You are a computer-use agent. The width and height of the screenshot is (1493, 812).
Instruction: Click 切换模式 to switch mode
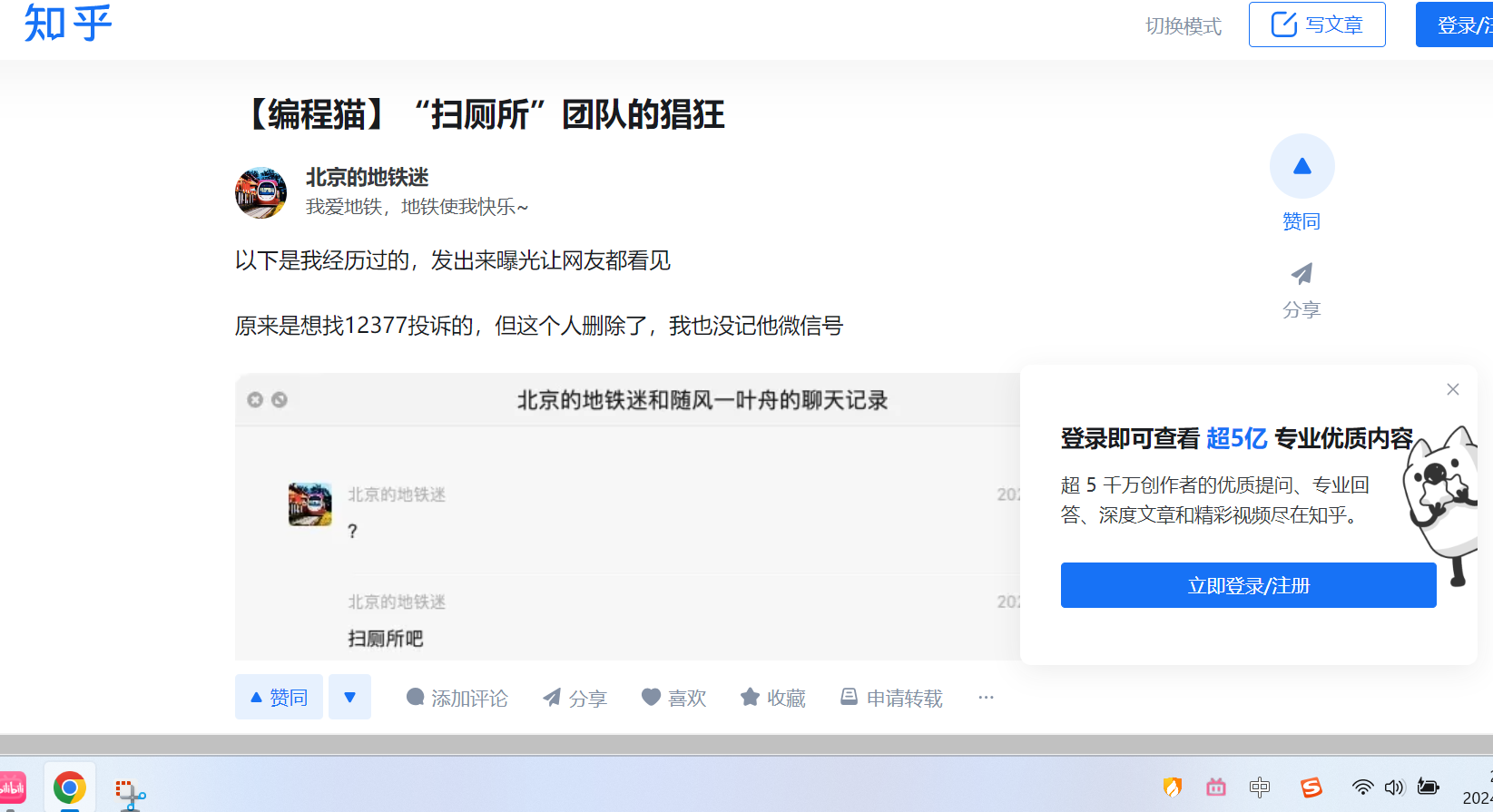click(1184, 25)
